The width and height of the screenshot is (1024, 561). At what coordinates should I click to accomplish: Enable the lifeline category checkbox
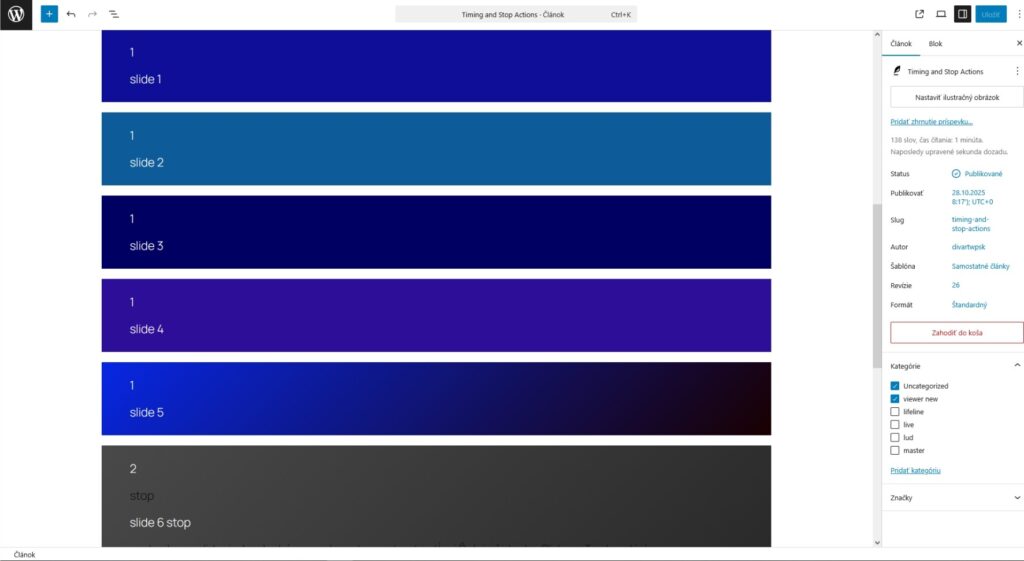895,412
